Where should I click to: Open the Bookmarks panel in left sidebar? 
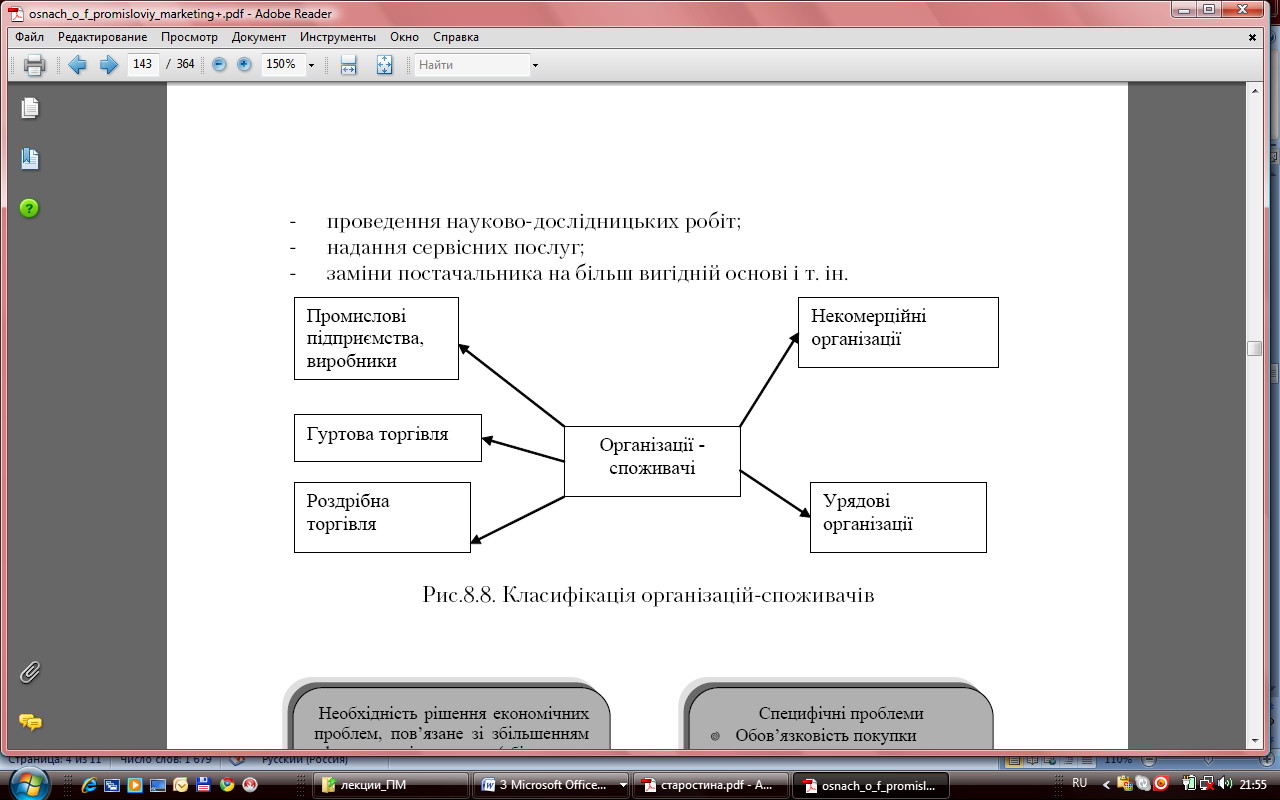(x=30, y=158)
